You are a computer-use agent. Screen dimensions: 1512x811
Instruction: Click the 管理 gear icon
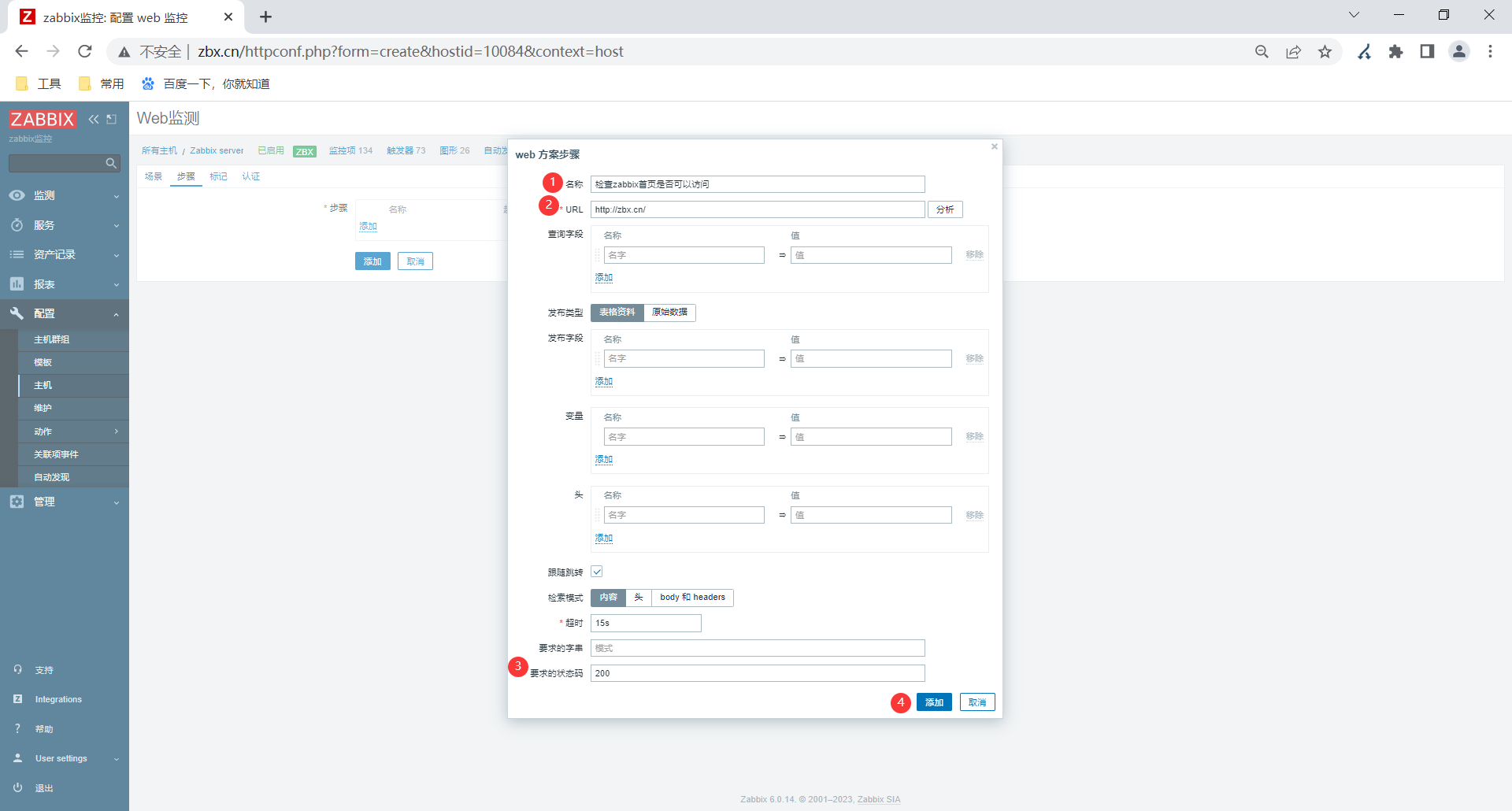(x=17, y=502)
